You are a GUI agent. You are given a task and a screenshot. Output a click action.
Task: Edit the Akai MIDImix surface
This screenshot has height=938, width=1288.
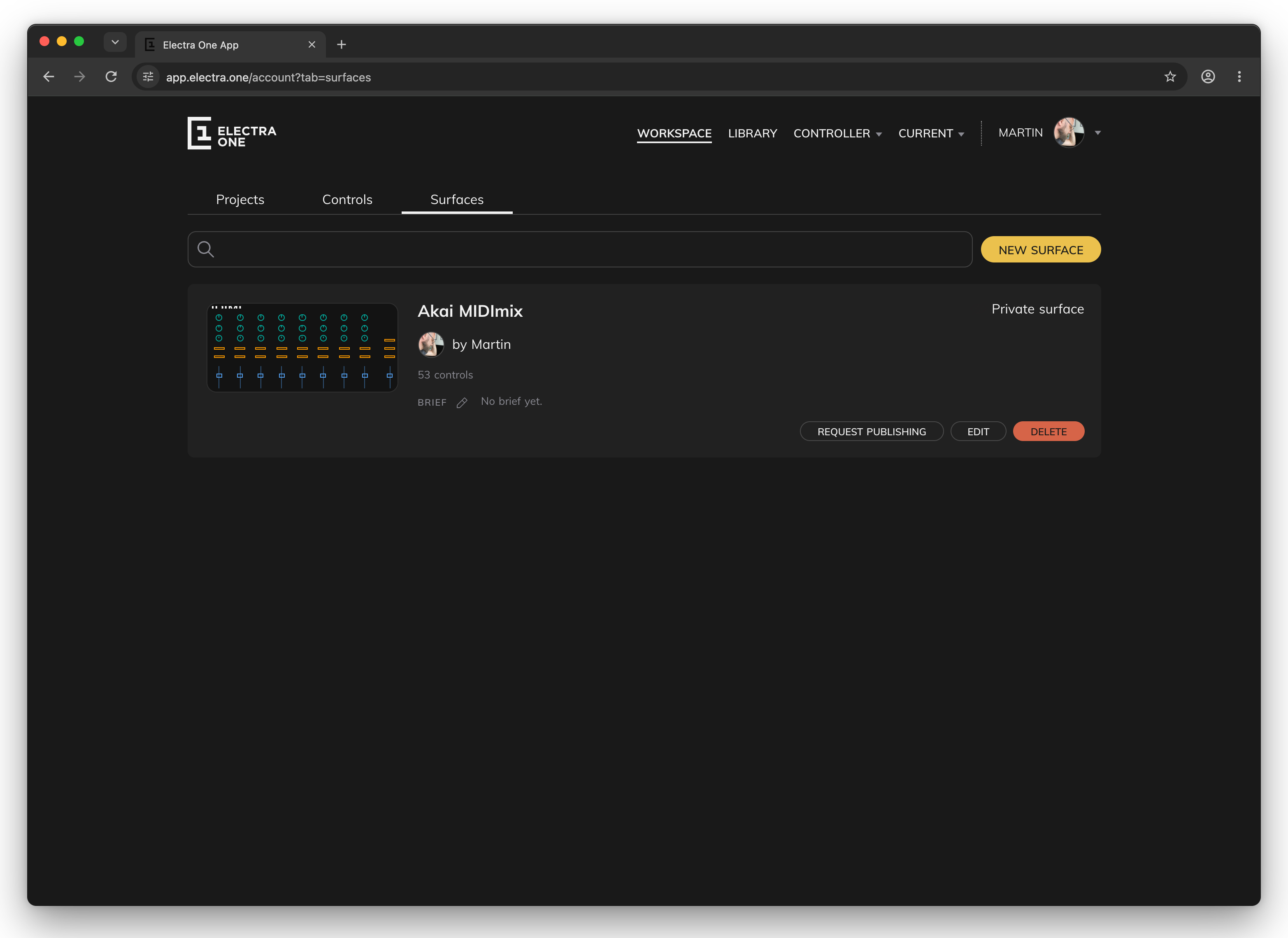(978, 432)
